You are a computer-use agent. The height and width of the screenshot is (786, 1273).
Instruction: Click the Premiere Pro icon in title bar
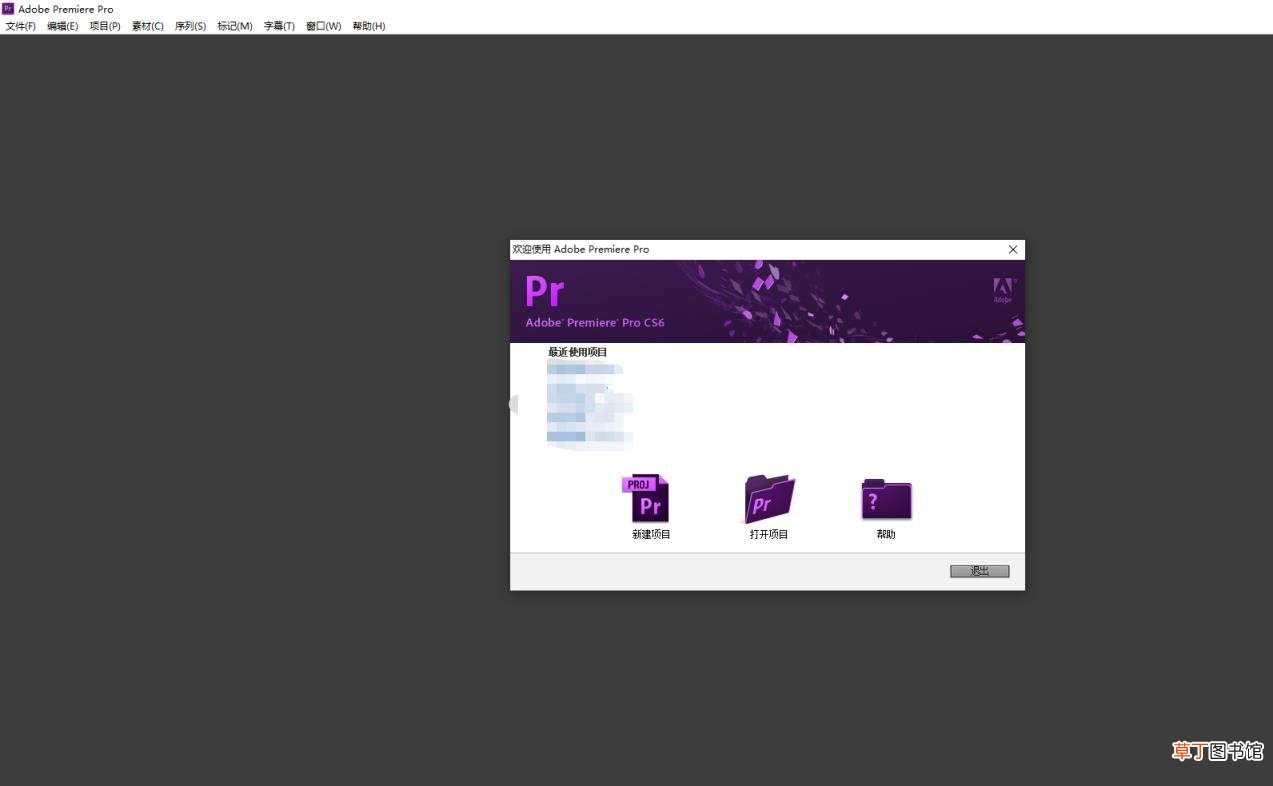tap(8, 9)
